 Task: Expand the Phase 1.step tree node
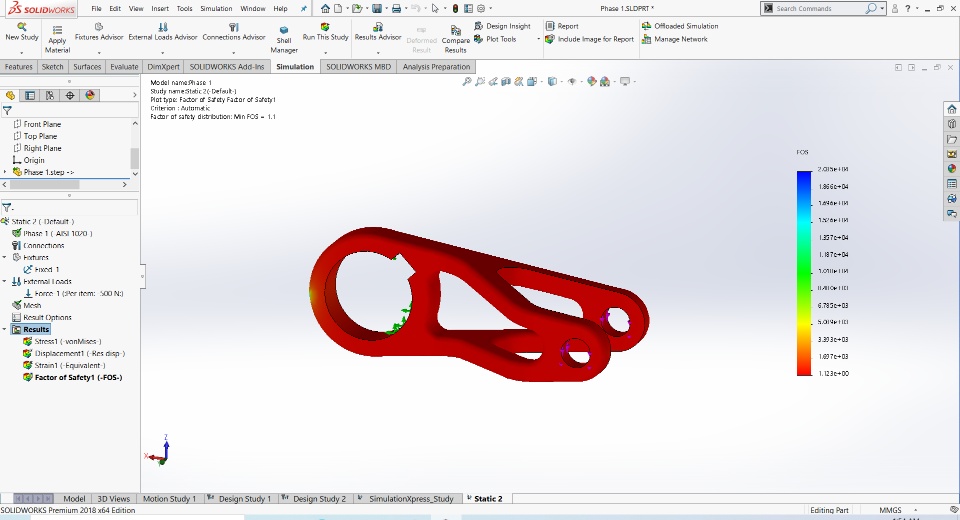pyautogui.click(x=5, y=172)
